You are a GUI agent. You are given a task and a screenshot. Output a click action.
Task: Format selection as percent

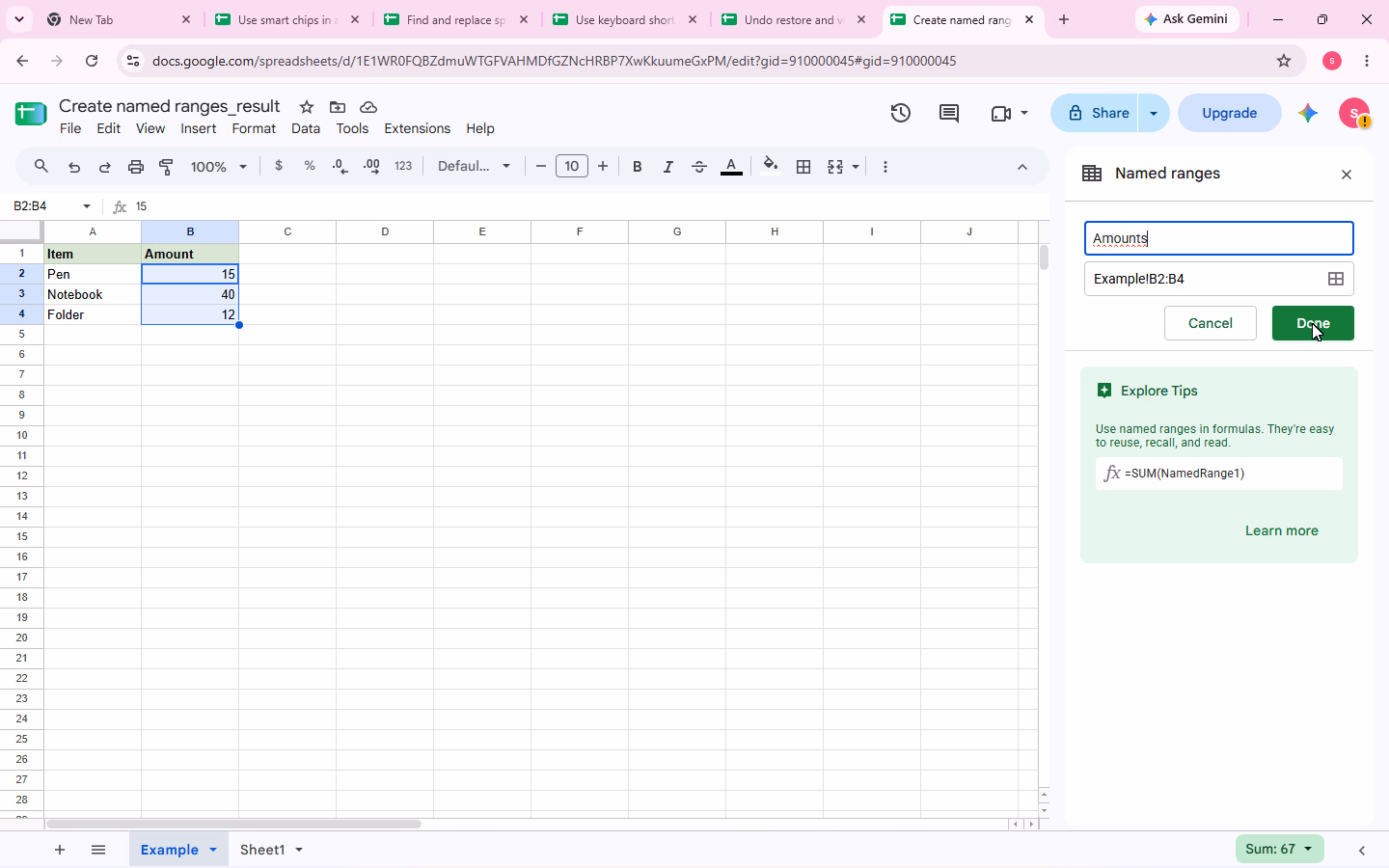310,166
